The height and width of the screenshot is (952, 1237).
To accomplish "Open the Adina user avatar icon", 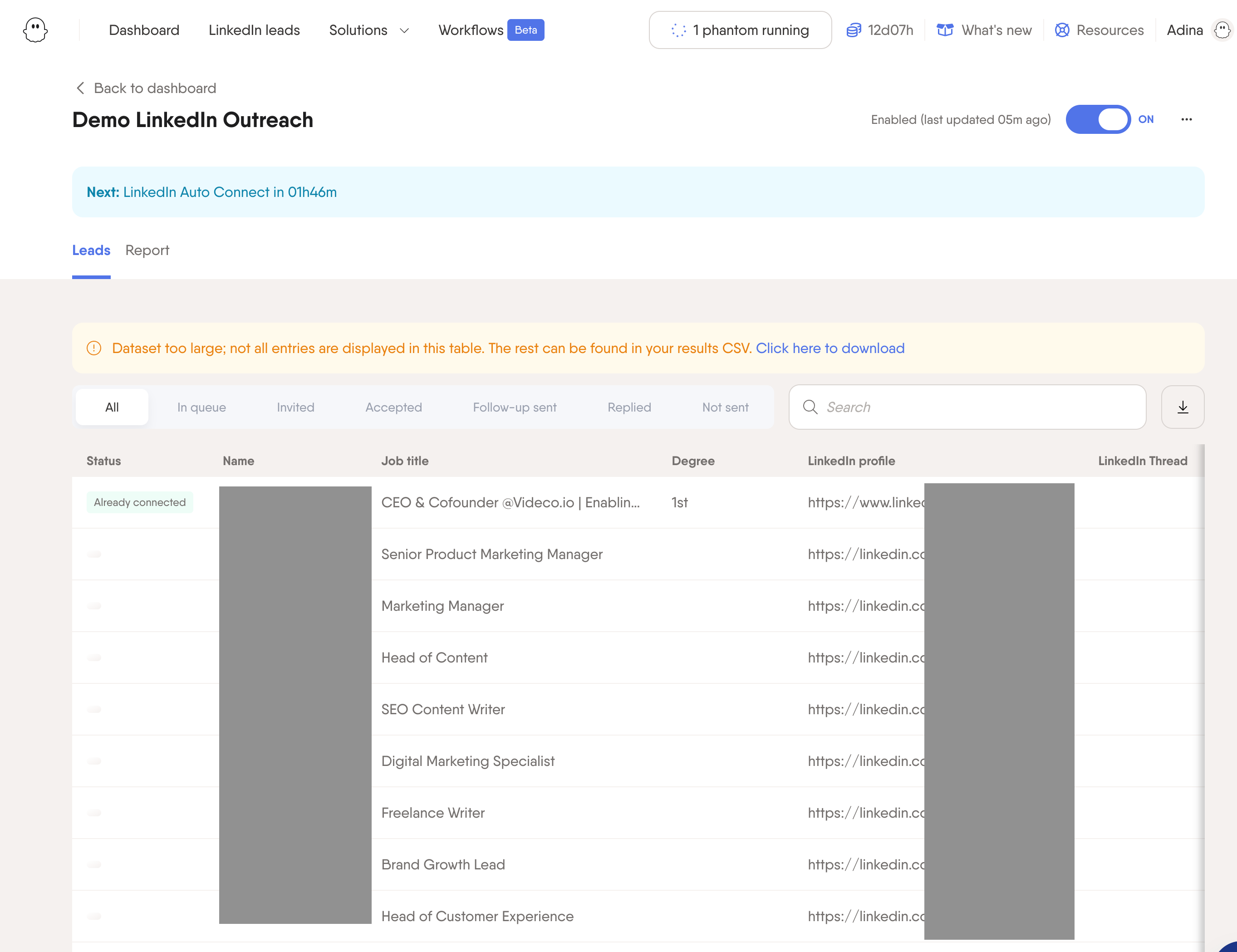I will coord(1222,30).
